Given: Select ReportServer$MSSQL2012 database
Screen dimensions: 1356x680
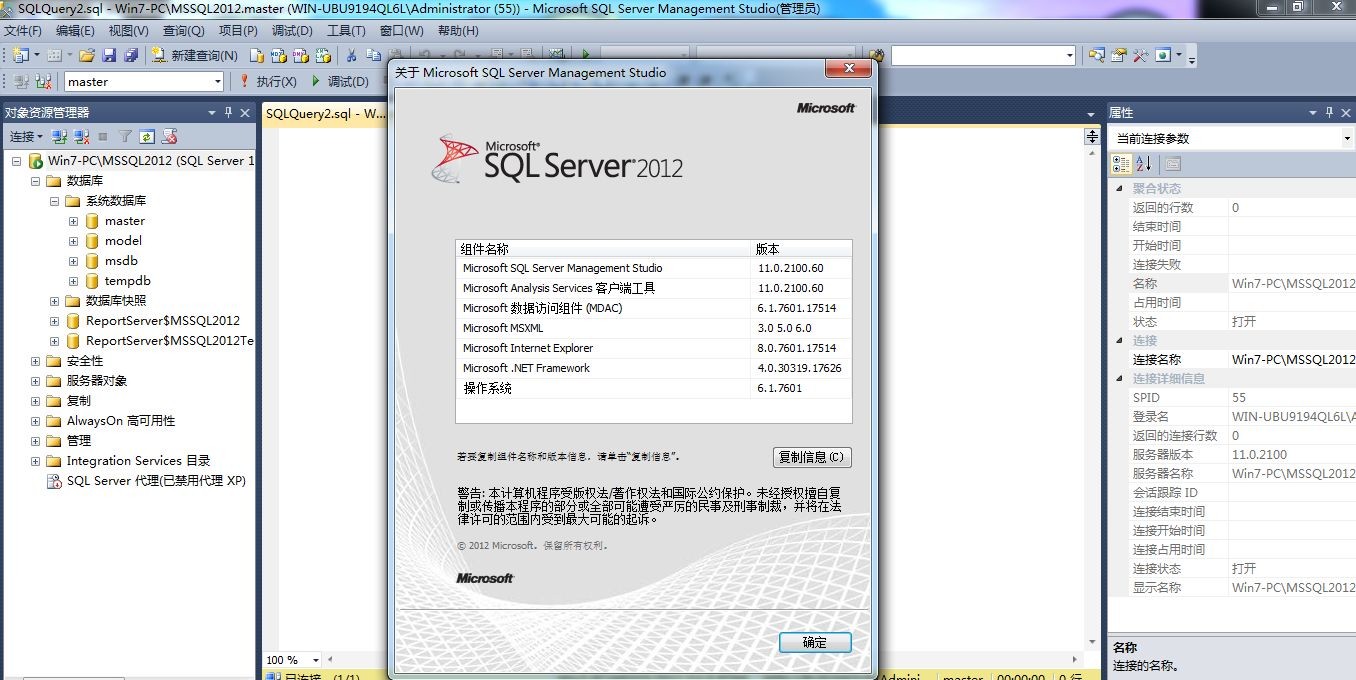Looking at the screenshot, I should [162, 321].
